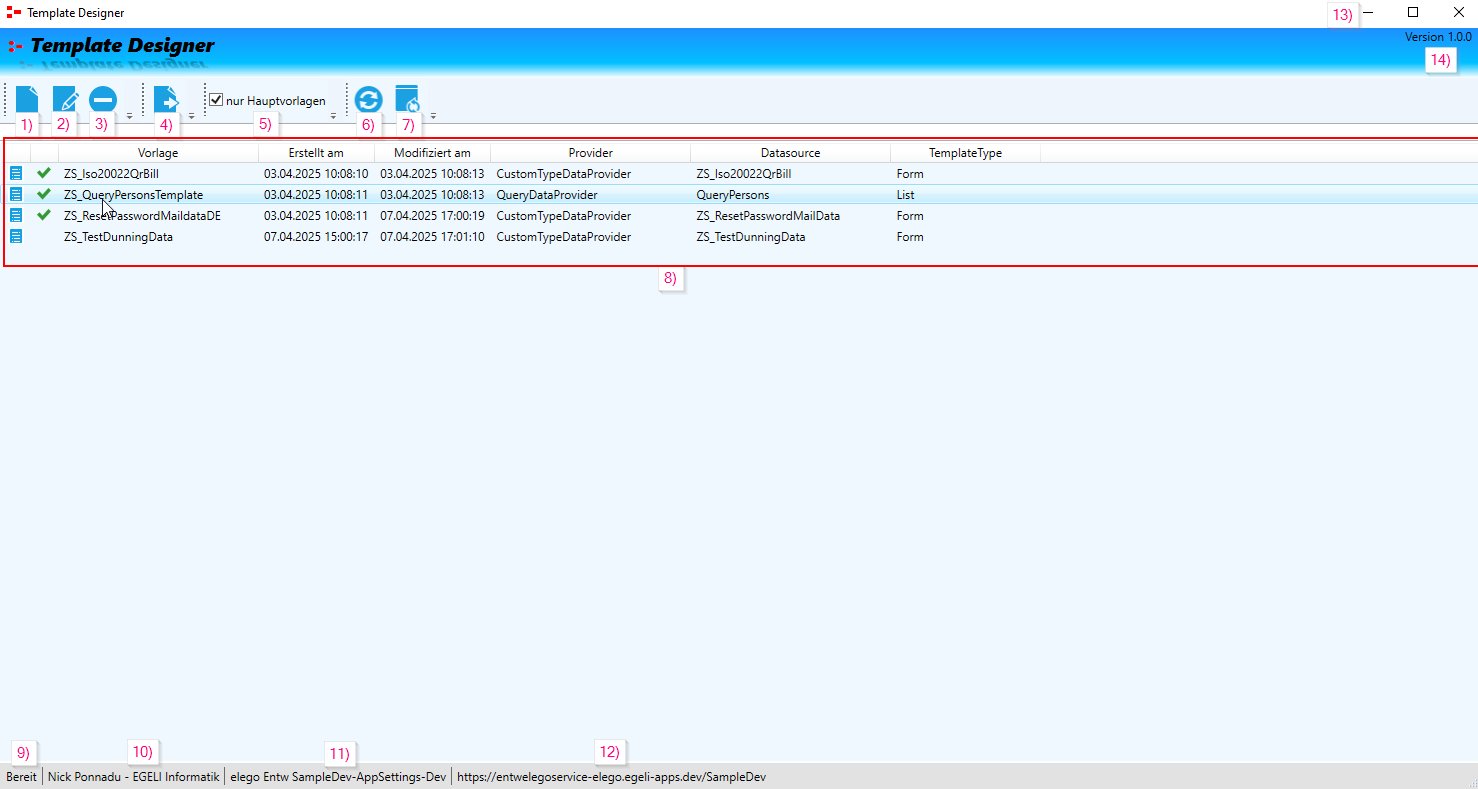The height and width of the screenshot is (789, 1478).
Task: Click the Template Designer icon in the title bar
Action: pos(14,13)
